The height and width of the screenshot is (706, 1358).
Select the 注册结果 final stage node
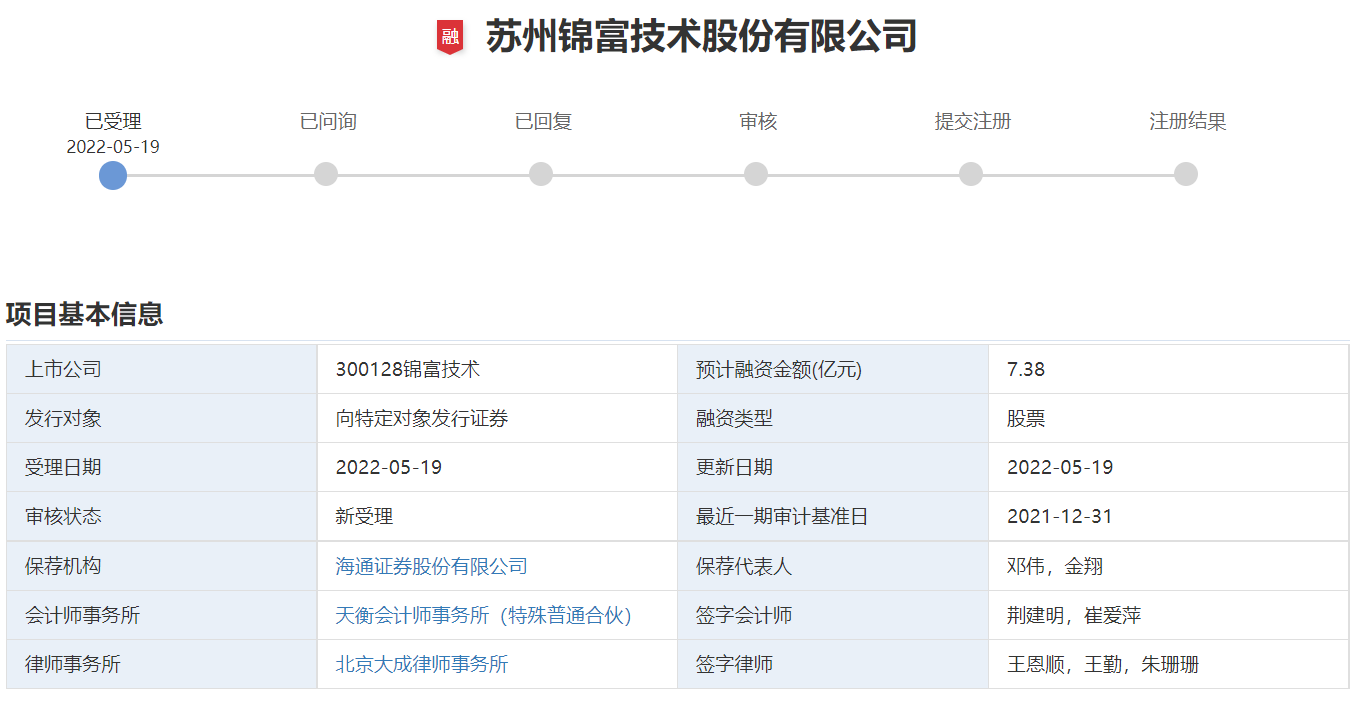tap(1185, 174)
